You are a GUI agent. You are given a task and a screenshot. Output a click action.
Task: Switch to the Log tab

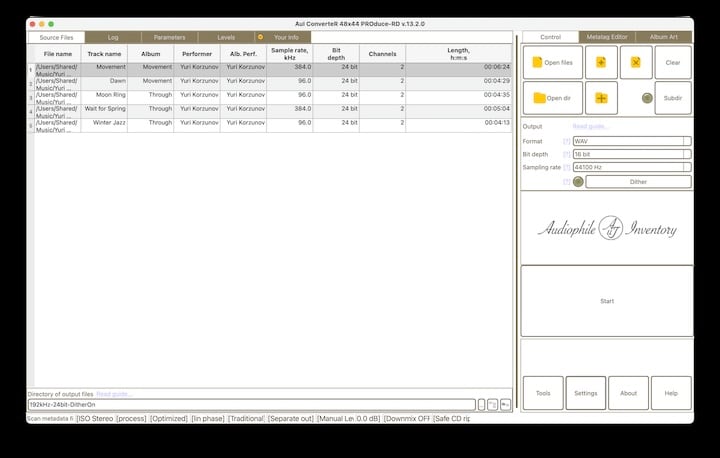coord(113,37)
